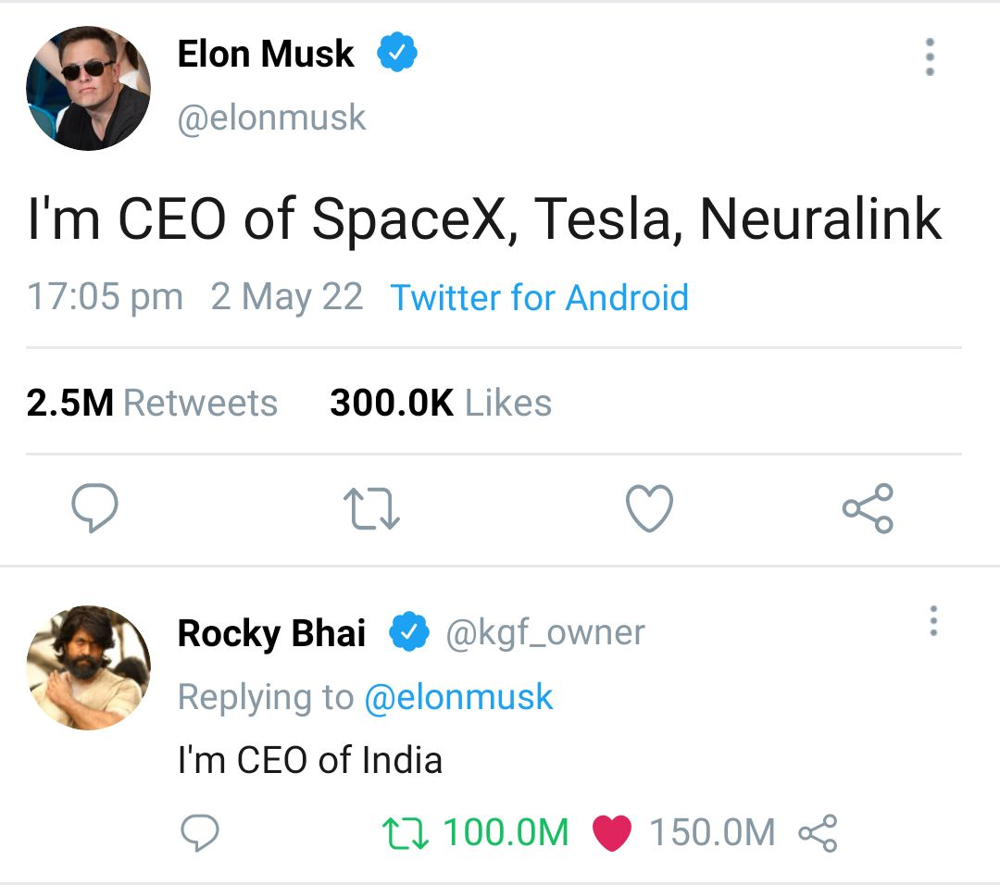Like the main tweet with heart icon
Screen dimensions: 1000x885
[x=649, y=509]
